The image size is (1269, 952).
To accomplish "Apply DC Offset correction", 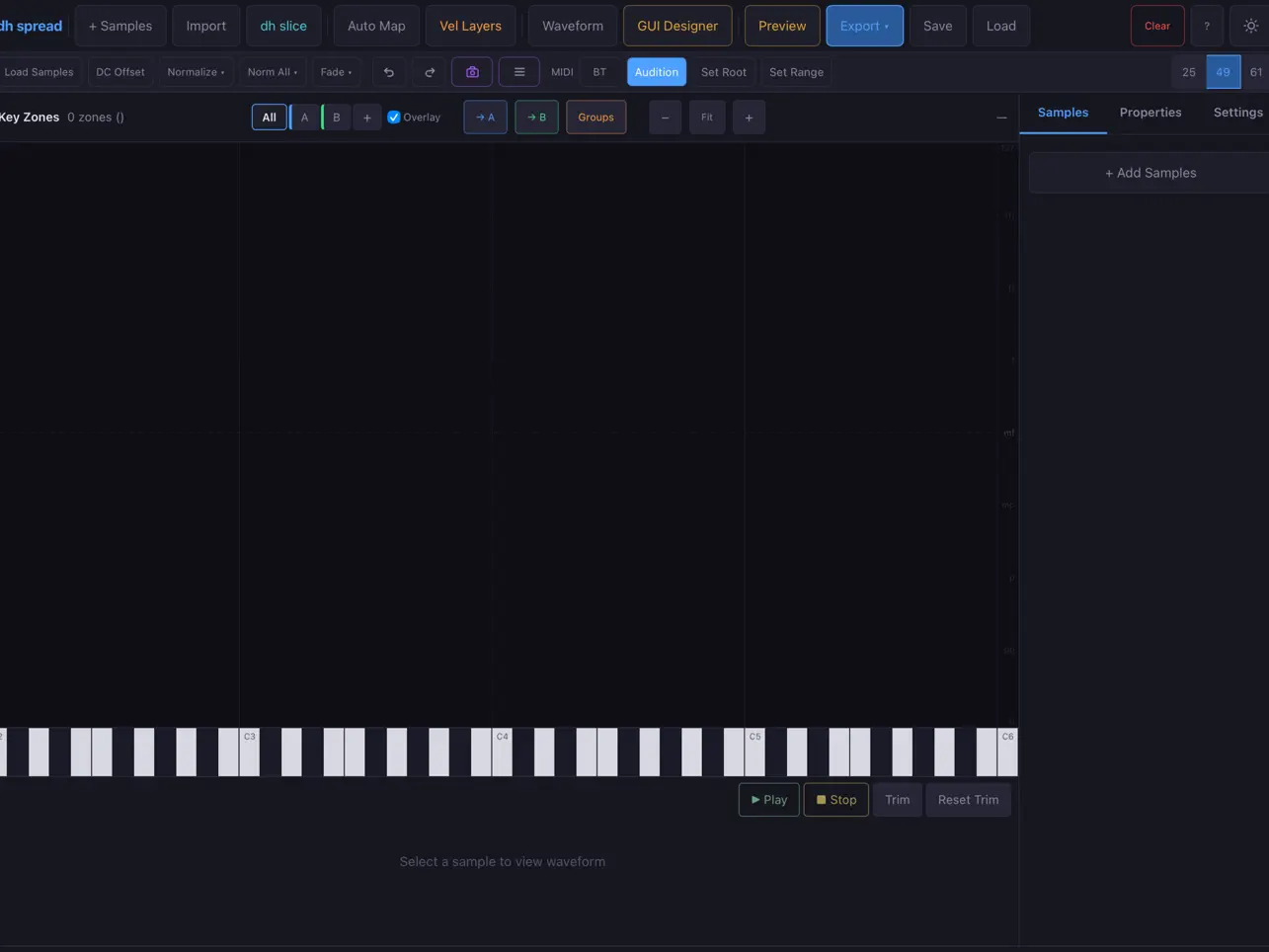I will 120,72.
